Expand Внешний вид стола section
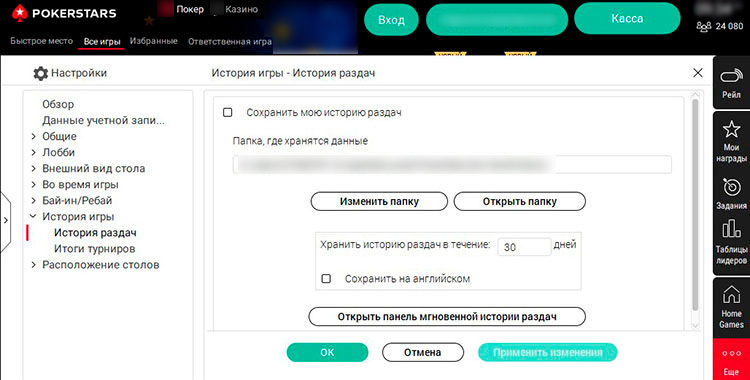Image resolution: width=750 pixels, height=380 pixels. (x=33, y=168)
